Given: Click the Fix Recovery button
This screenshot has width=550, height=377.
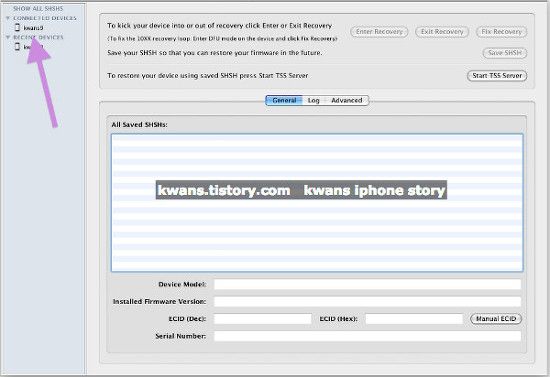Looking at the screenshot, I should click(502, 32).
